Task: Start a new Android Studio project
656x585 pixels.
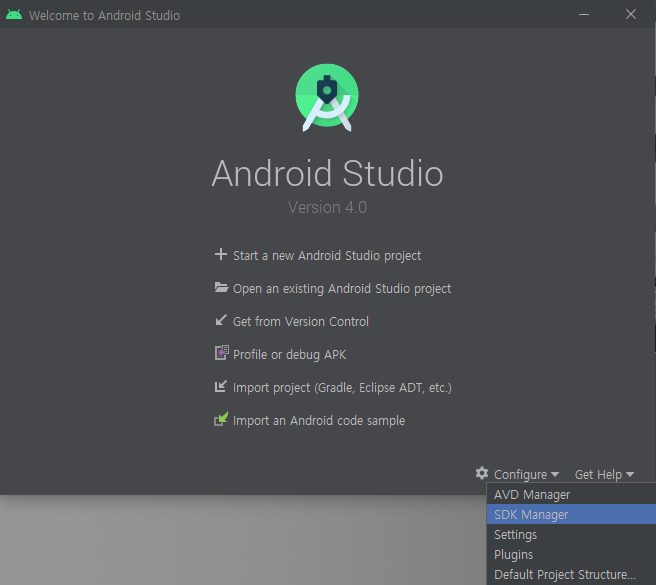Action: pos(327,255)
